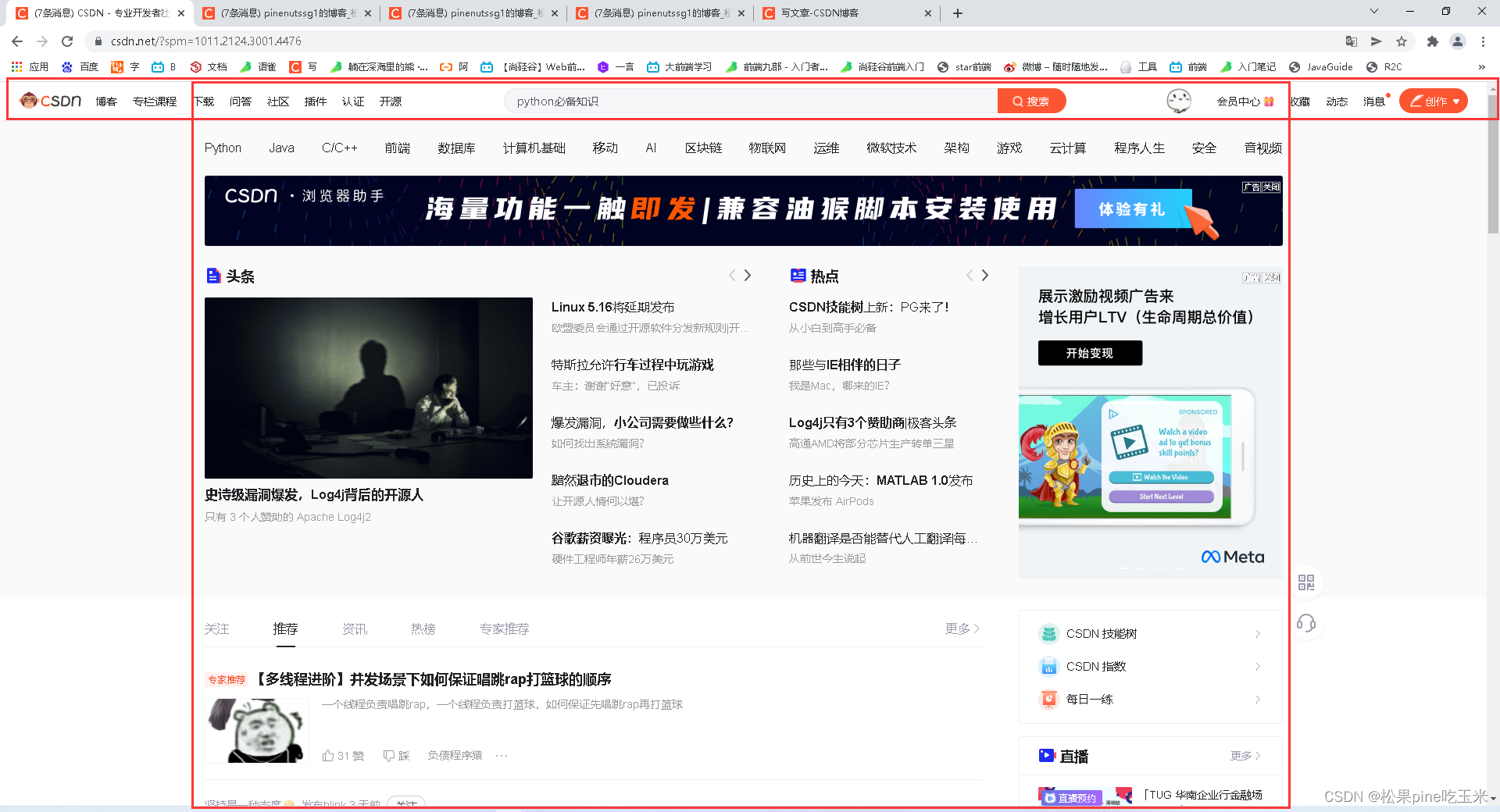Select the 关注 feed tab
Image resolution: width=1500 pixels, height=812 pixels.
(x=217, y=629)
